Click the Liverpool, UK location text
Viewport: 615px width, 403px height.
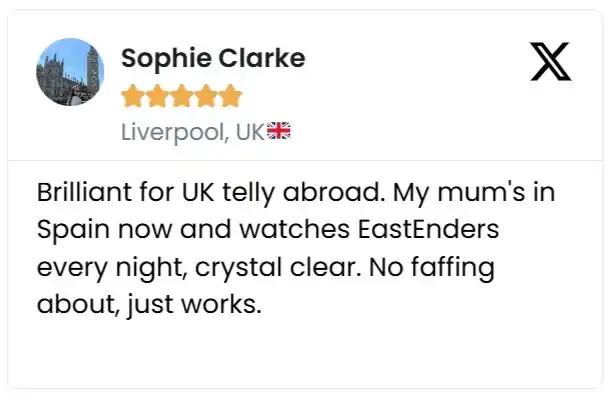[191, 132]
